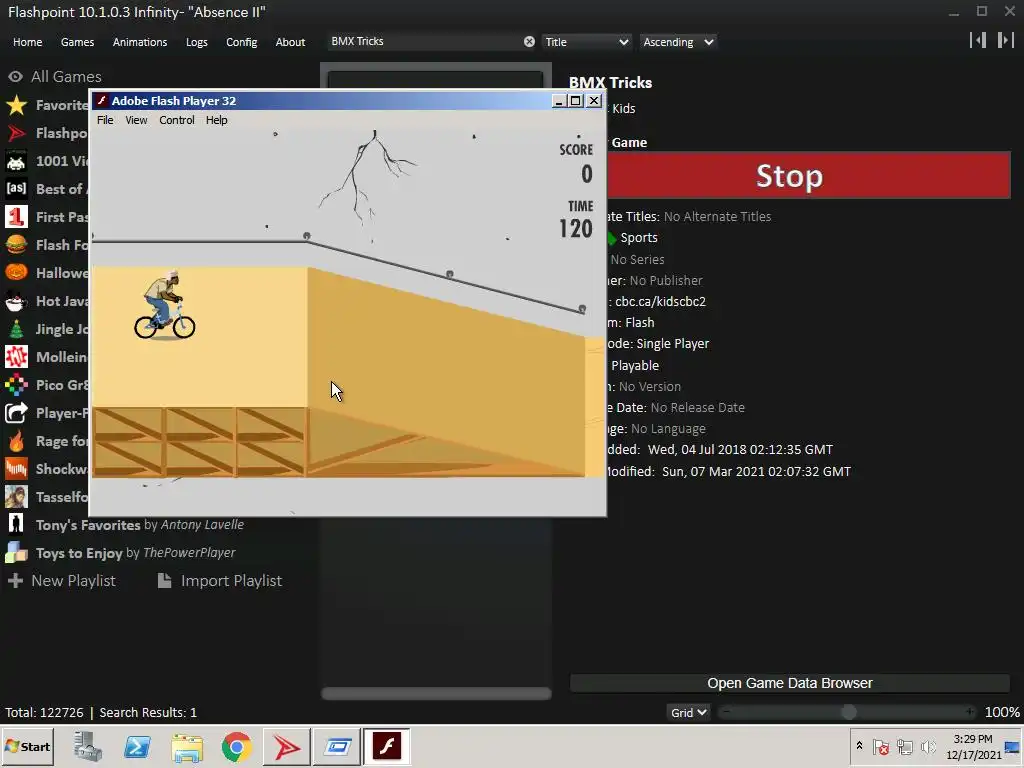Select the Flashpoint playlist red arrow icon

coord(16,133)
